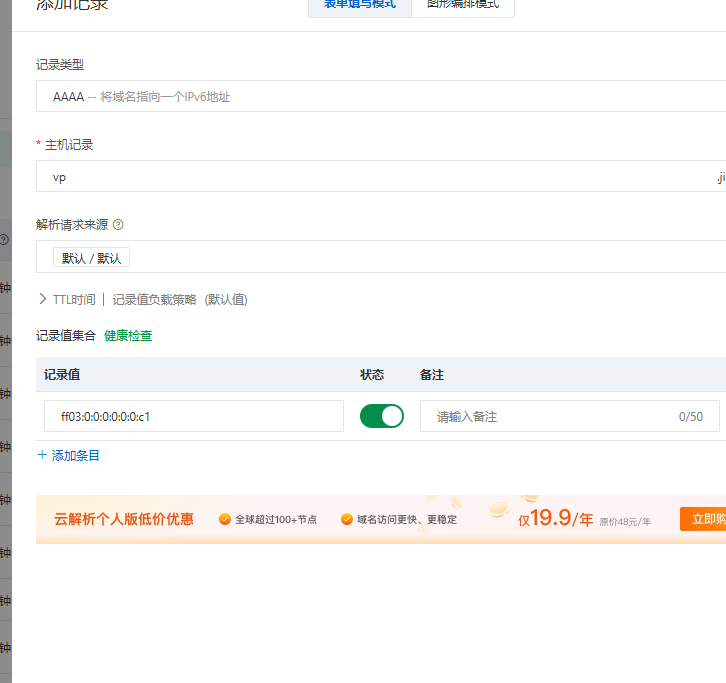726x683 pixels.
Task: Open the 记录类型 AAAA dropdown
Action: pos(381,96)
